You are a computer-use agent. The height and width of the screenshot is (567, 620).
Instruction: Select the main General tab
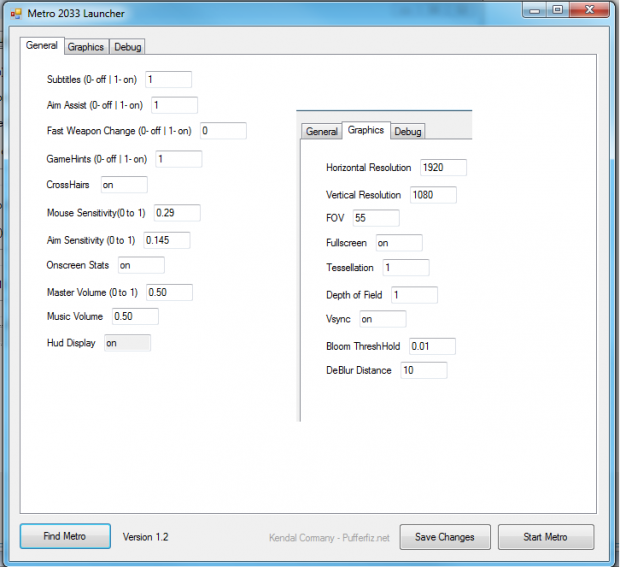click(42, 45)
